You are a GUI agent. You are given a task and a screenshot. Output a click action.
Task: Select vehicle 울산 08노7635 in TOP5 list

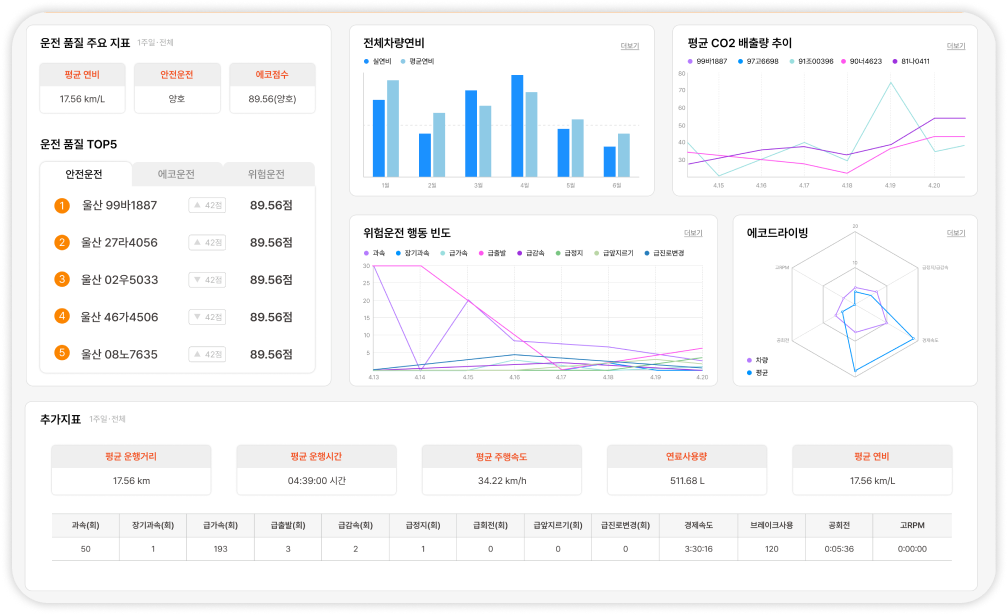pyautogui.click(x=120, y=354)
